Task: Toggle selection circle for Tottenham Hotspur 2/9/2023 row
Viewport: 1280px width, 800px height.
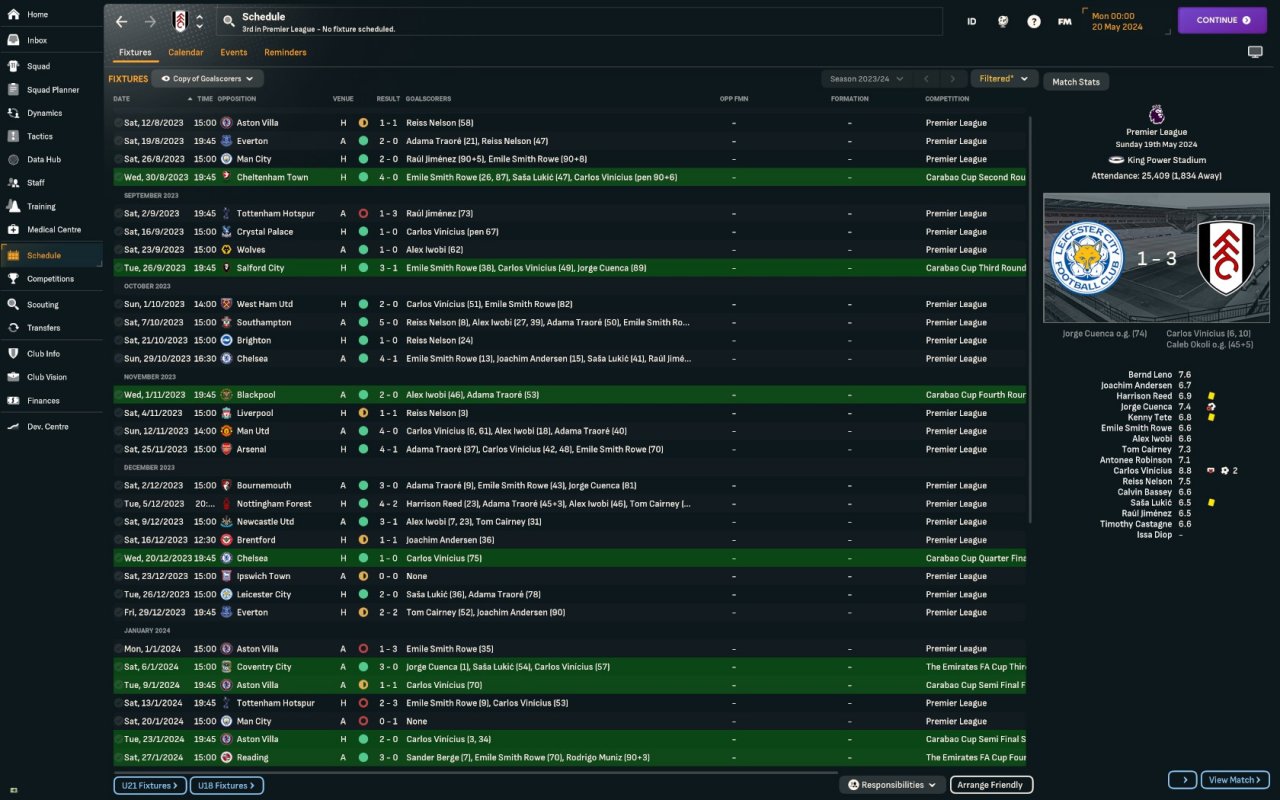Action: [x=118, y=213]
